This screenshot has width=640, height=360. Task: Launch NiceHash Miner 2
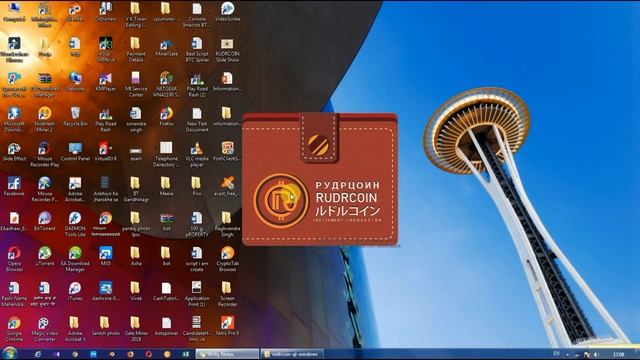tap(44, 119)
